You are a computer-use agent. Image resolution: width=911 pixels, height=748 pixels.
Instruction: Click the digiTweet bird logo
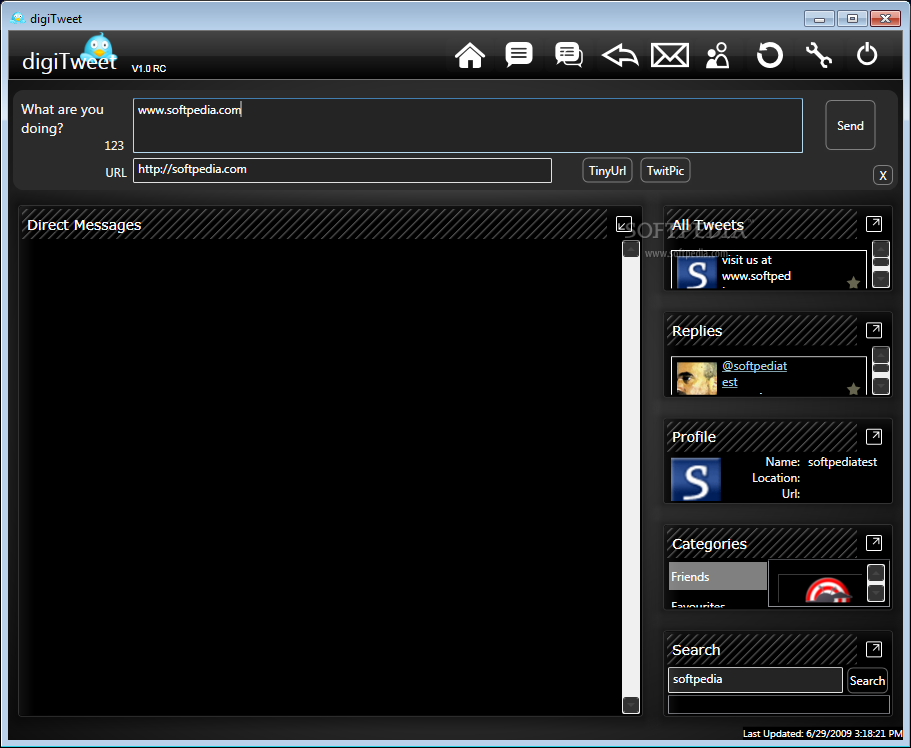(x=99, y=49)
